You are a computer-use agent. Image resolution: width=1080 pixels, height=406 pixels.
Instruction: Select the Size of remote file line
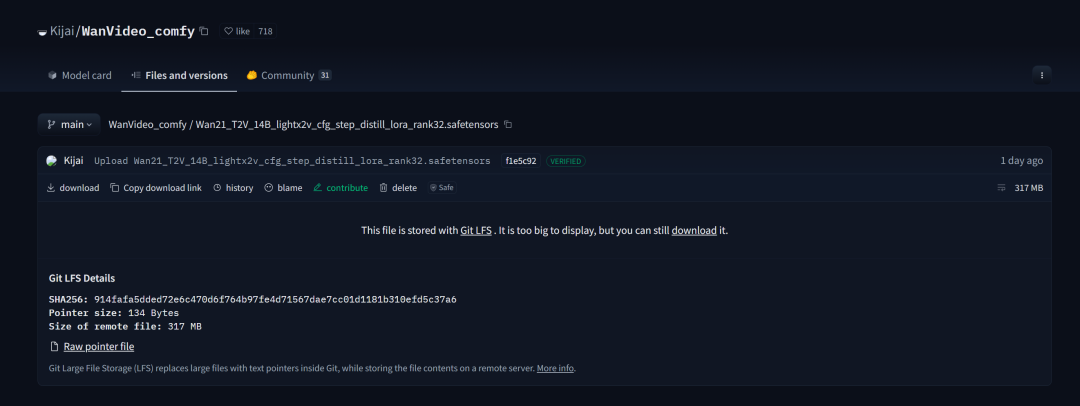pos(125,326)
